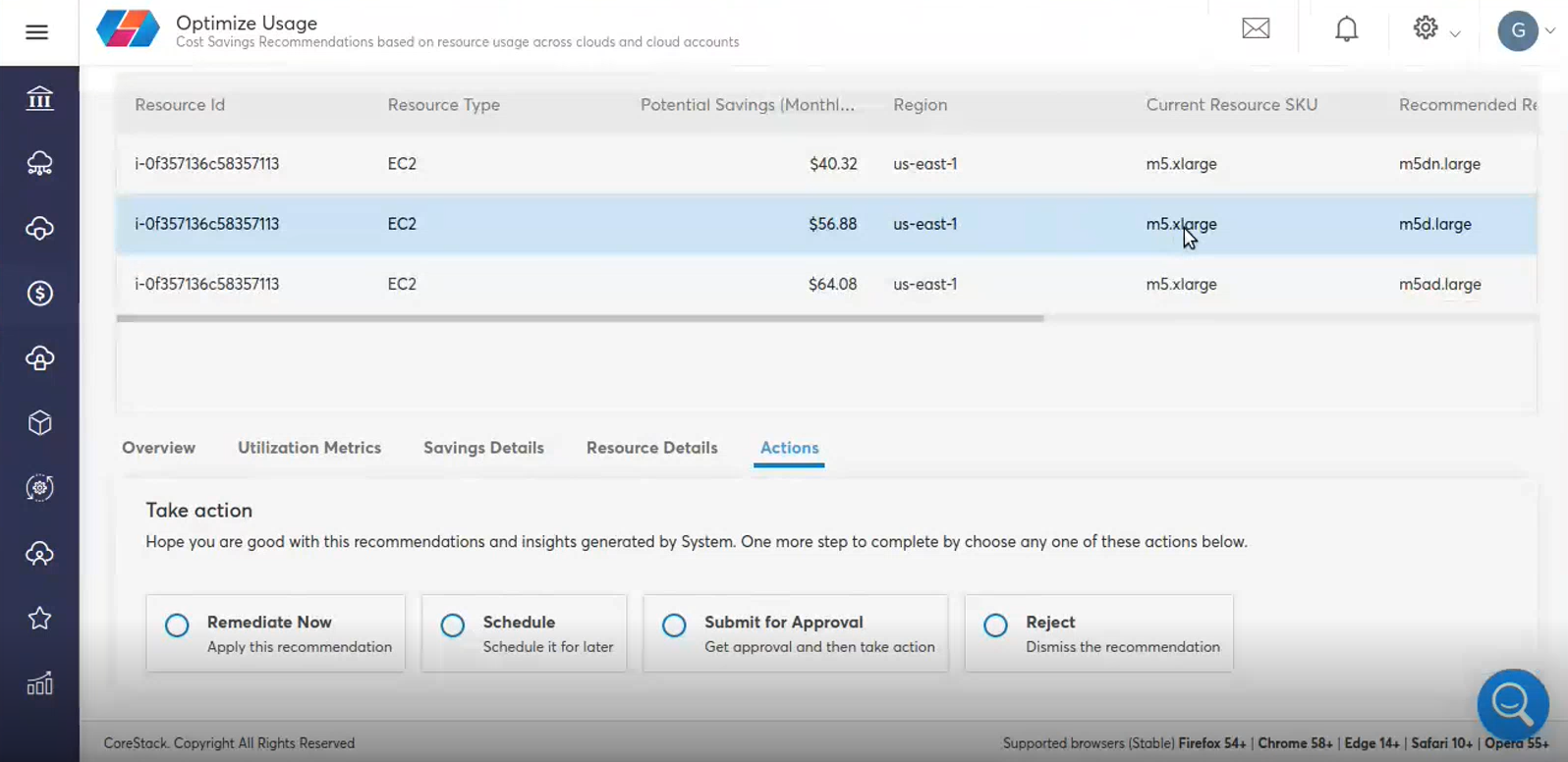Open the Savings Details tab
The width and height of the screenshot is (1568, 762).
[483, 448]
